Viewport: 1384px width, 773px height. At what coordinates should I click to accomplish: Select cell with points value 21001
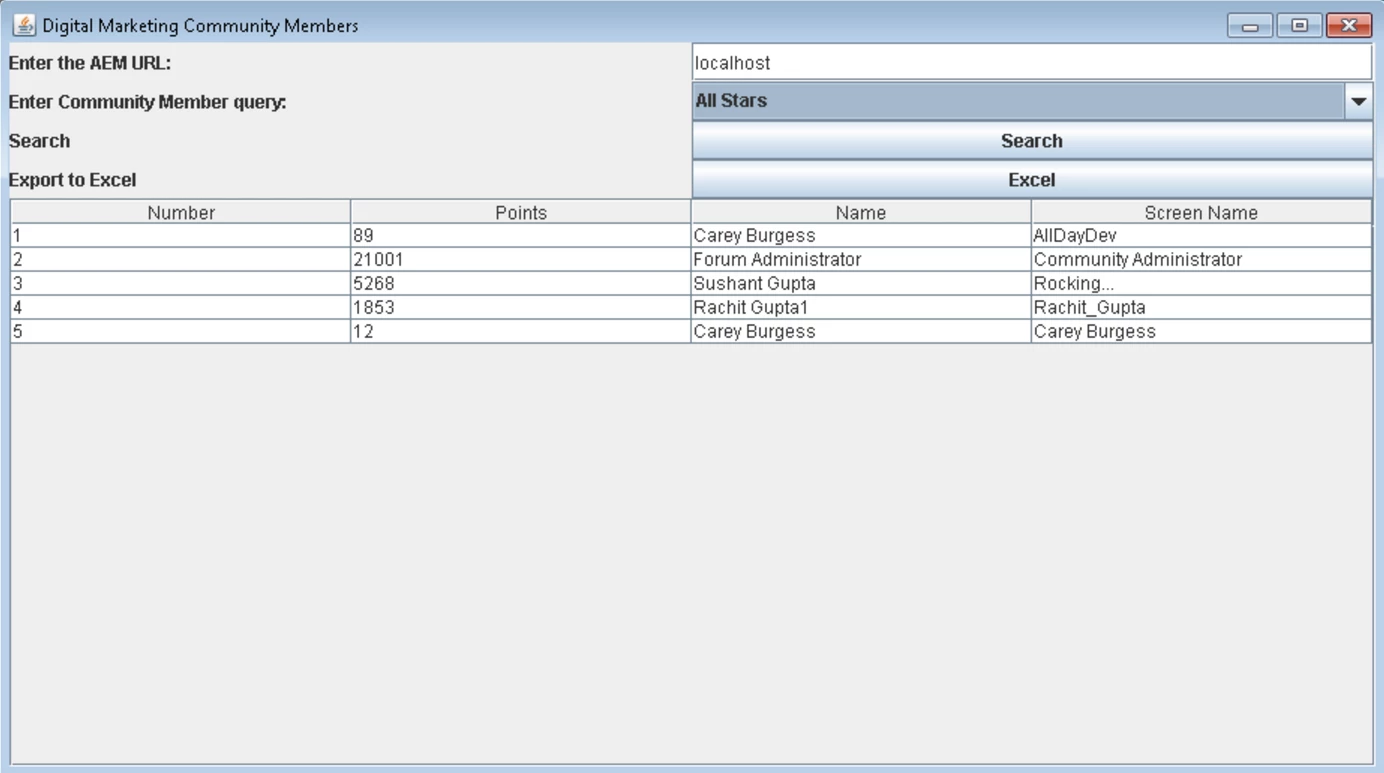click(x=521, y=260)
